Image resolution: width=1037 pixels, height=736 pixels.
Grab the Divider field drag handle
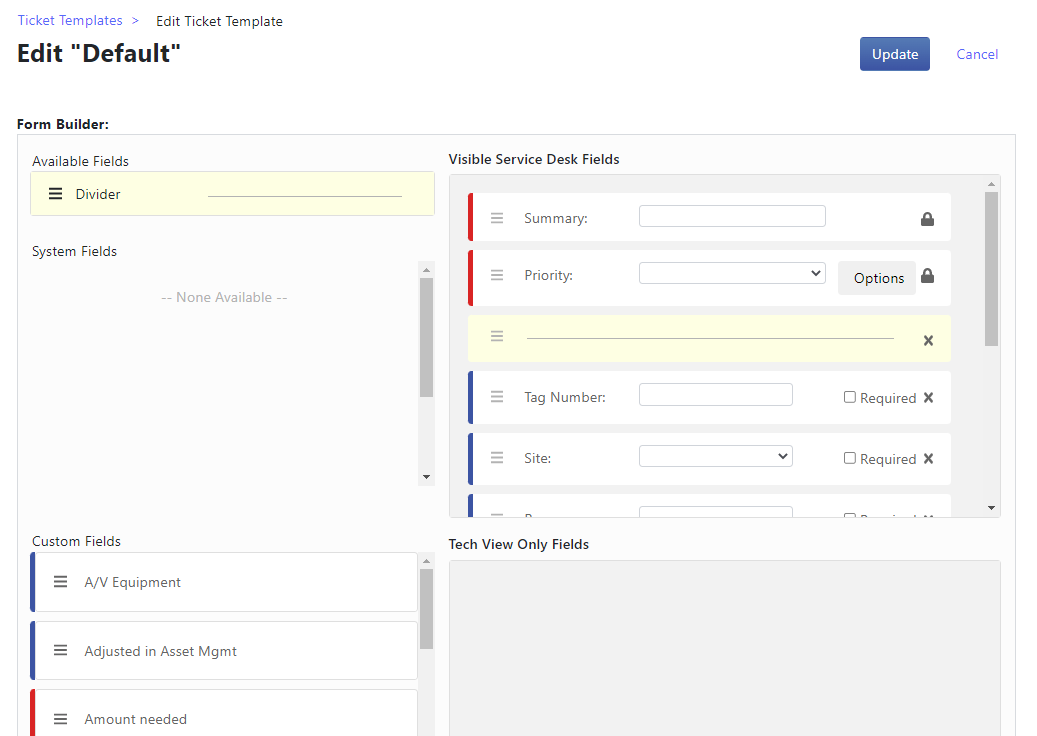pos(56,194)
